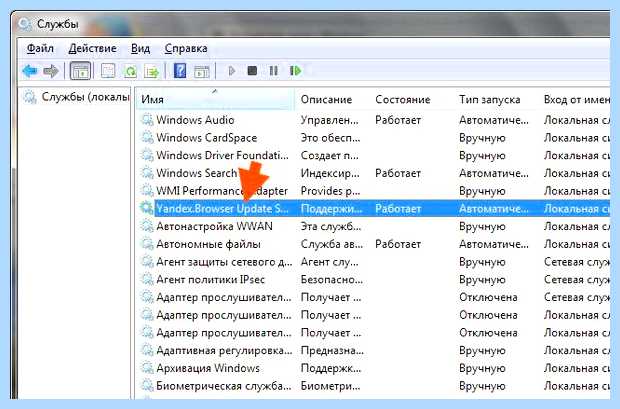This screenshot has height=409, width=620.
Task: Select Агент защиты сетевого доступа service
Action: pyautogui.click(x=224, y=262)
